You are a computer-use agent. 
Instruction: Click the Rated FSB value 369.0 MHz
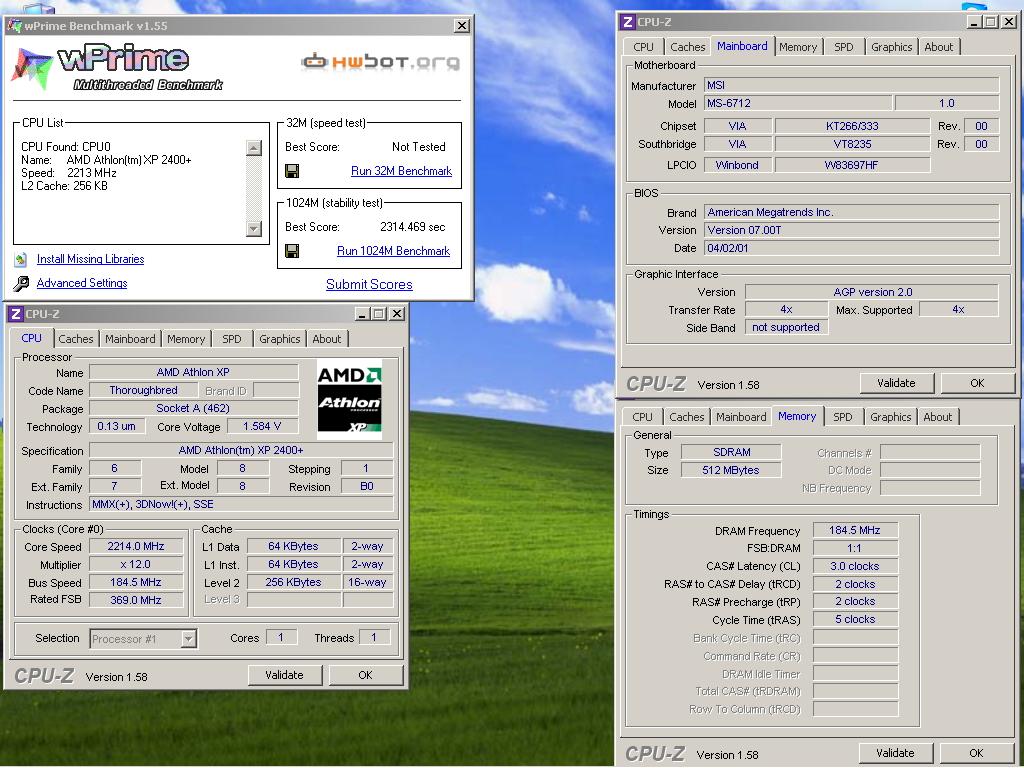pyautogui.click(x=136, y=600)
